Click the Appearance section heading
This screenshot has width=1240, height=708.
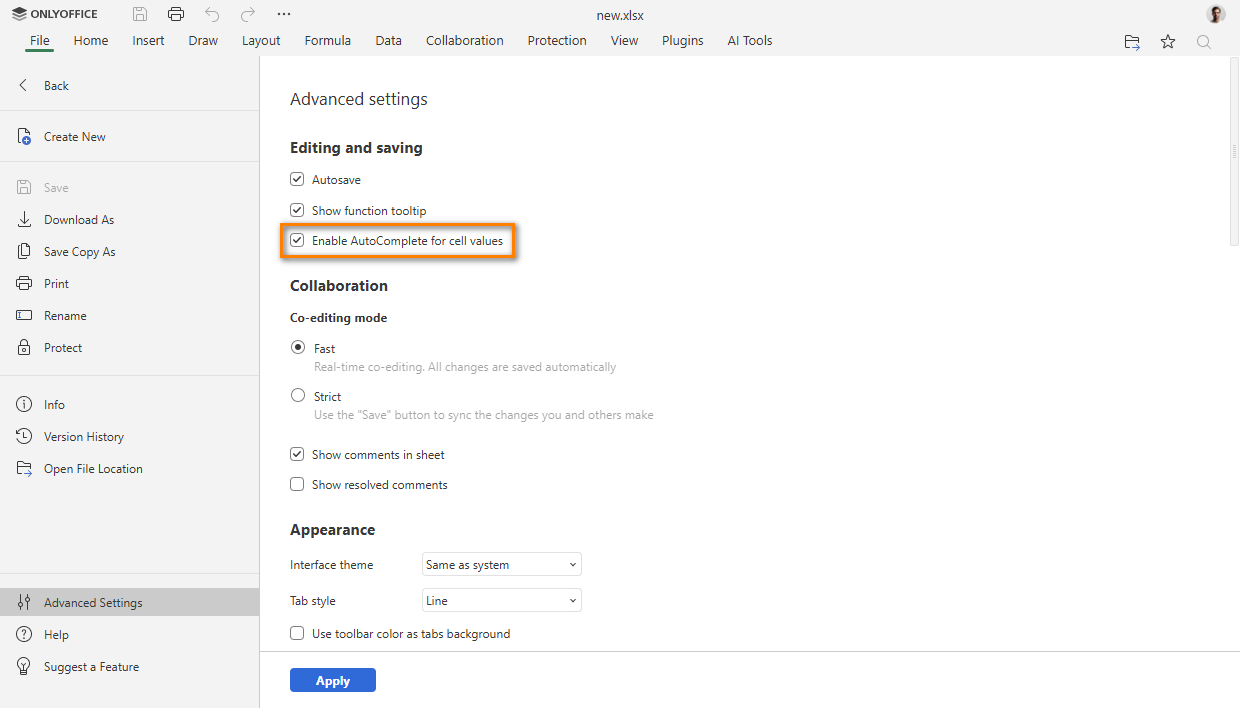pyautogui.click(x=333, y=530)
